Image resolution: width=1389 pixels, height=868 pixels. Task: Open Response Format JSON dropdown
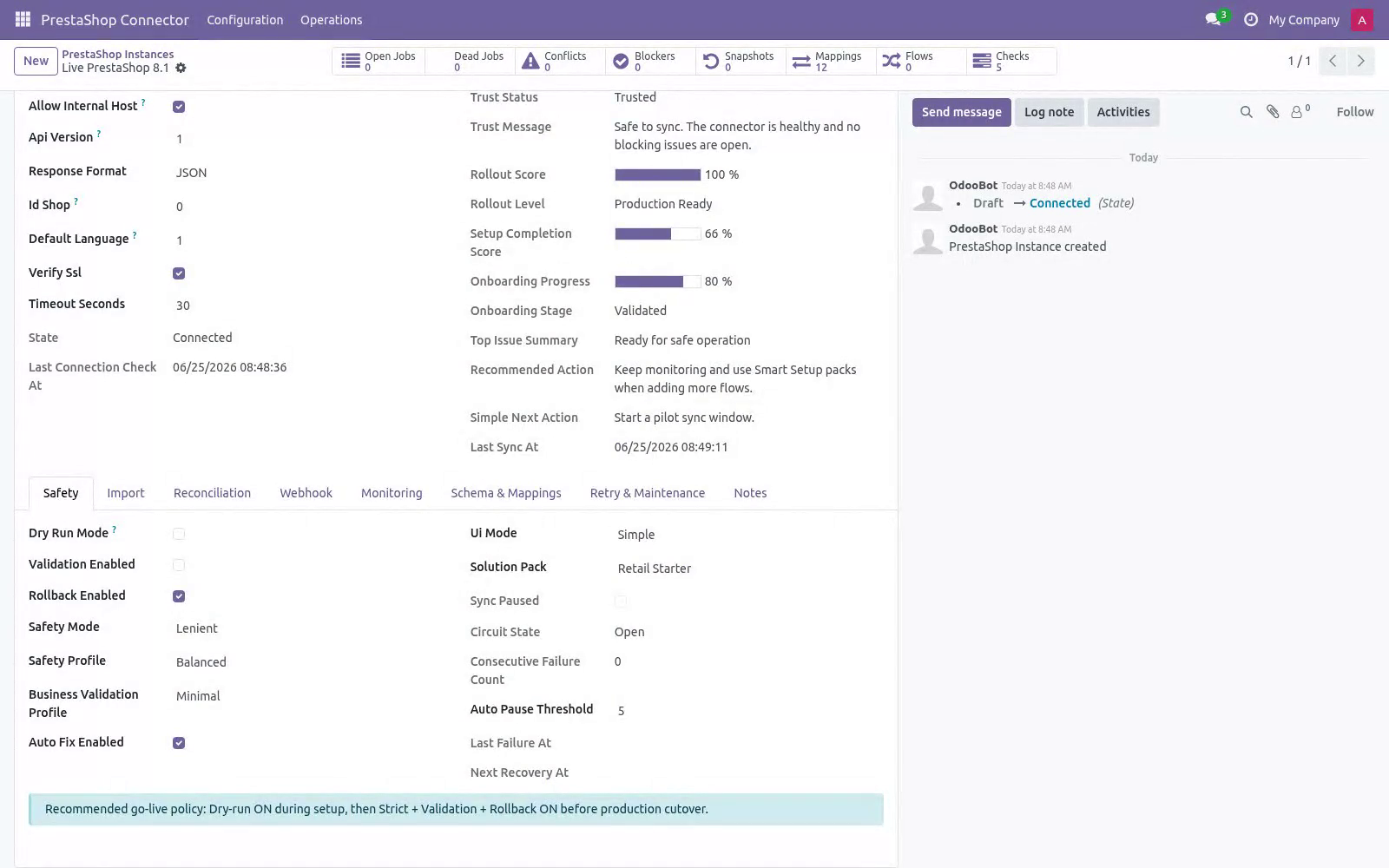306,173
